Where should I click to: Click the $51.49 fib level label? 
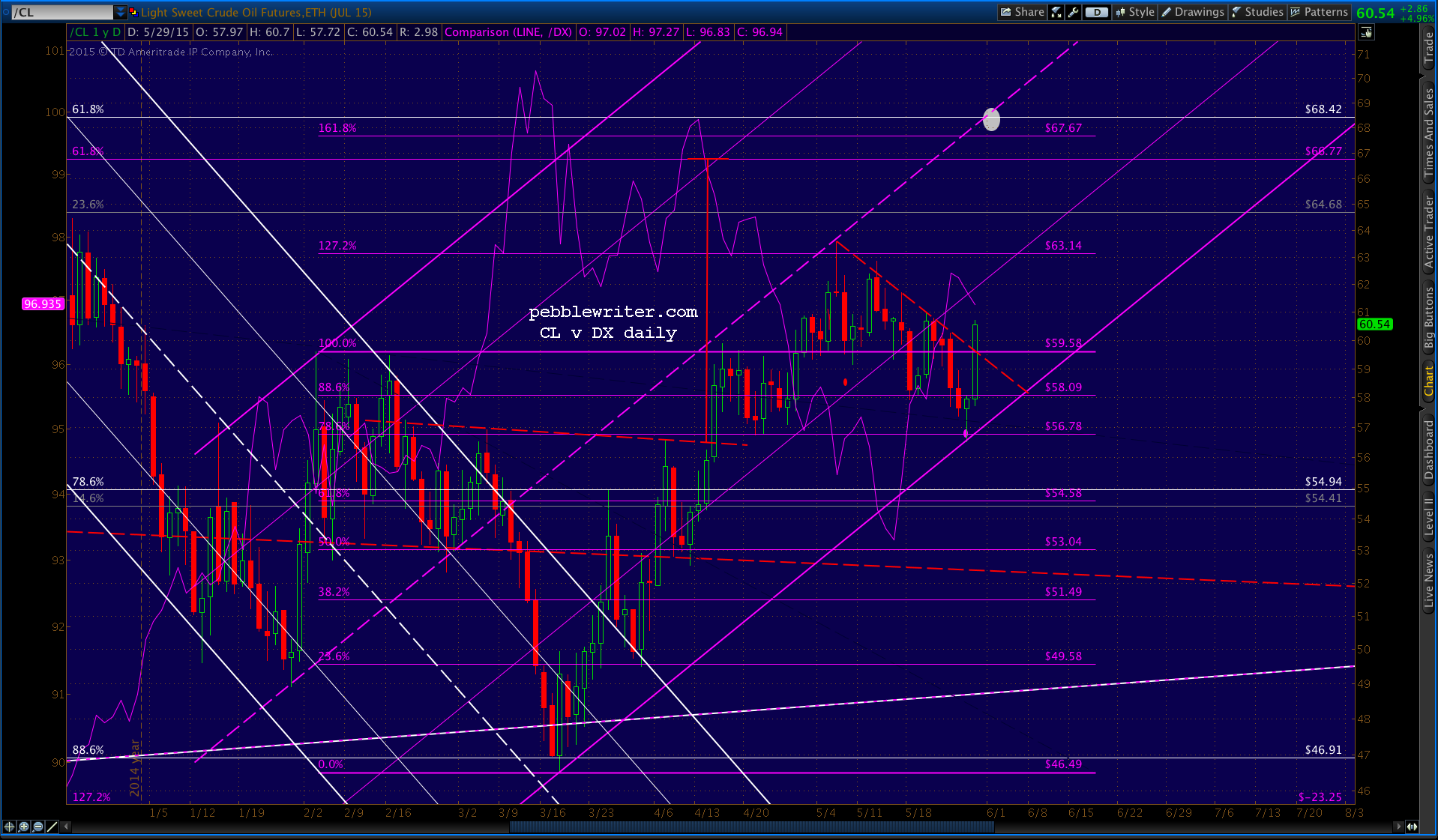tap(1063, 592)
